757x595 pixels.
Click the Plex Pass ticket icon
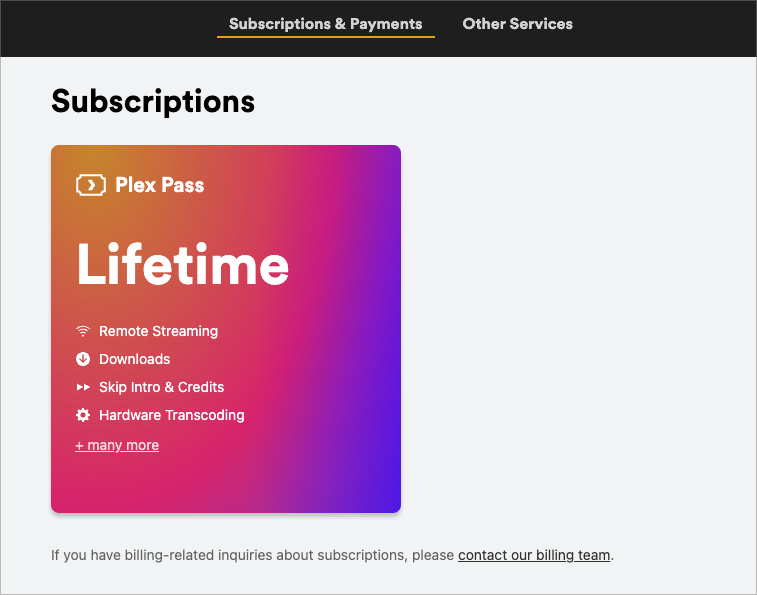point(91,185)
